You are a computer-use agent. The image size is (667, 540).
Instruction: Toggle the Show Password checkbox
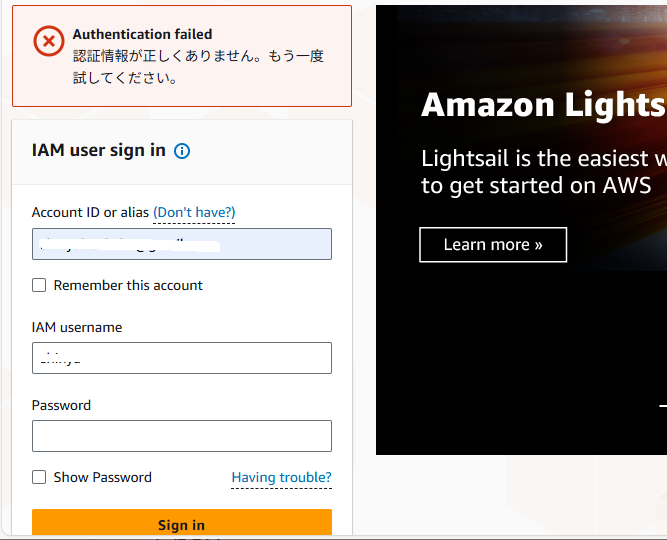(39, 477)
